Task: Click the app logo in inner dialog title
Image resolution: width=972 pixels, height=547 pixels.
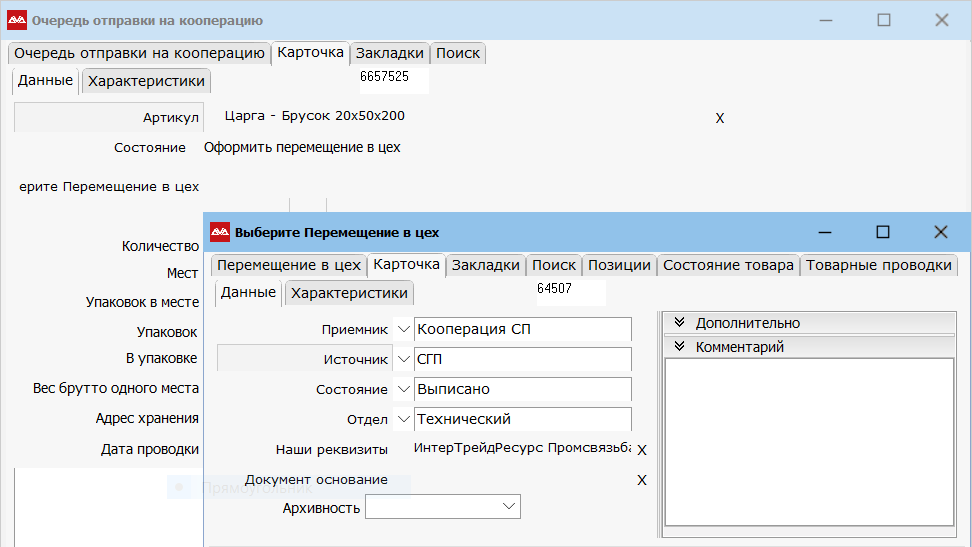Action: pos(220,232)
